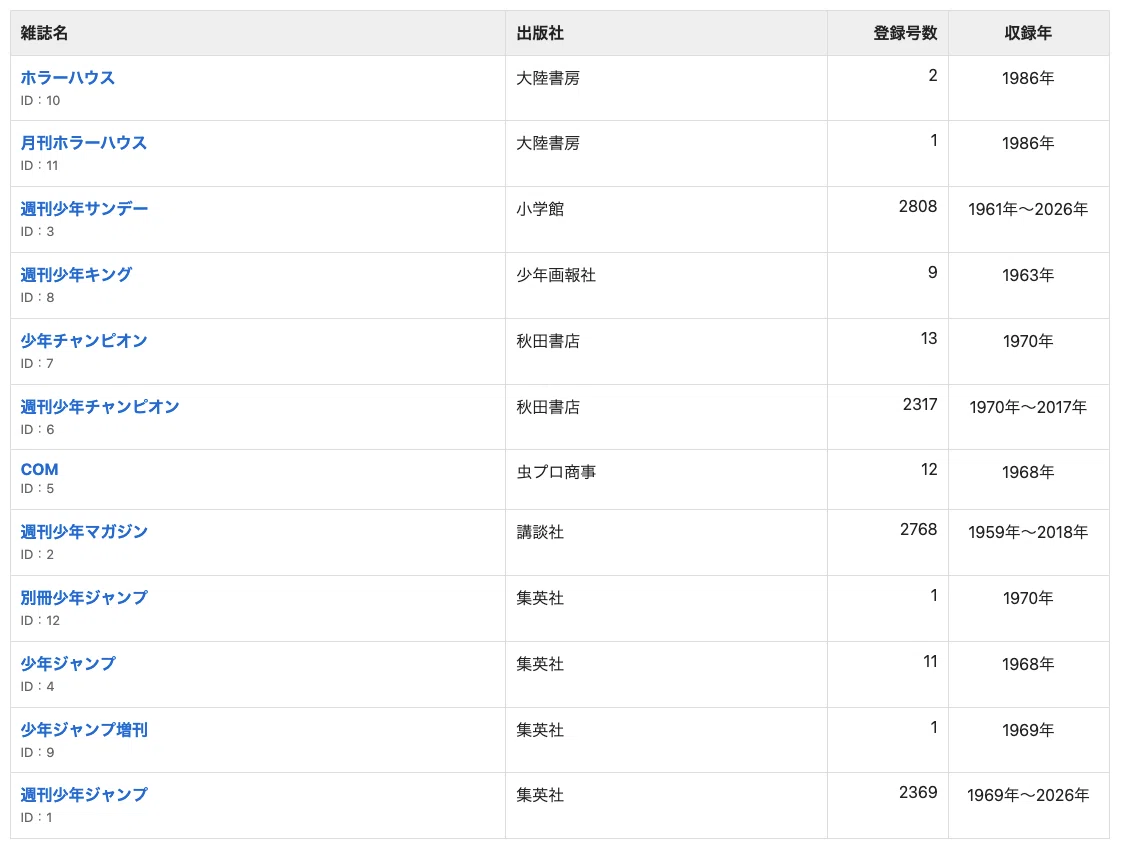Select publisher 大陸書房 in ホラーハウス row
Viewport: 1121px width, 851px height.
(548, 78)
